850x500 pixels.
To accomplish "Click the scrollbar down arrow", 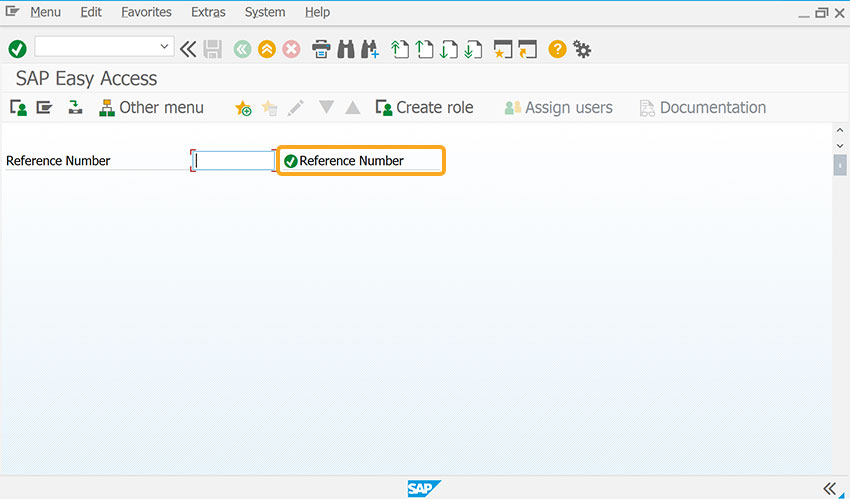I will 840,146.
